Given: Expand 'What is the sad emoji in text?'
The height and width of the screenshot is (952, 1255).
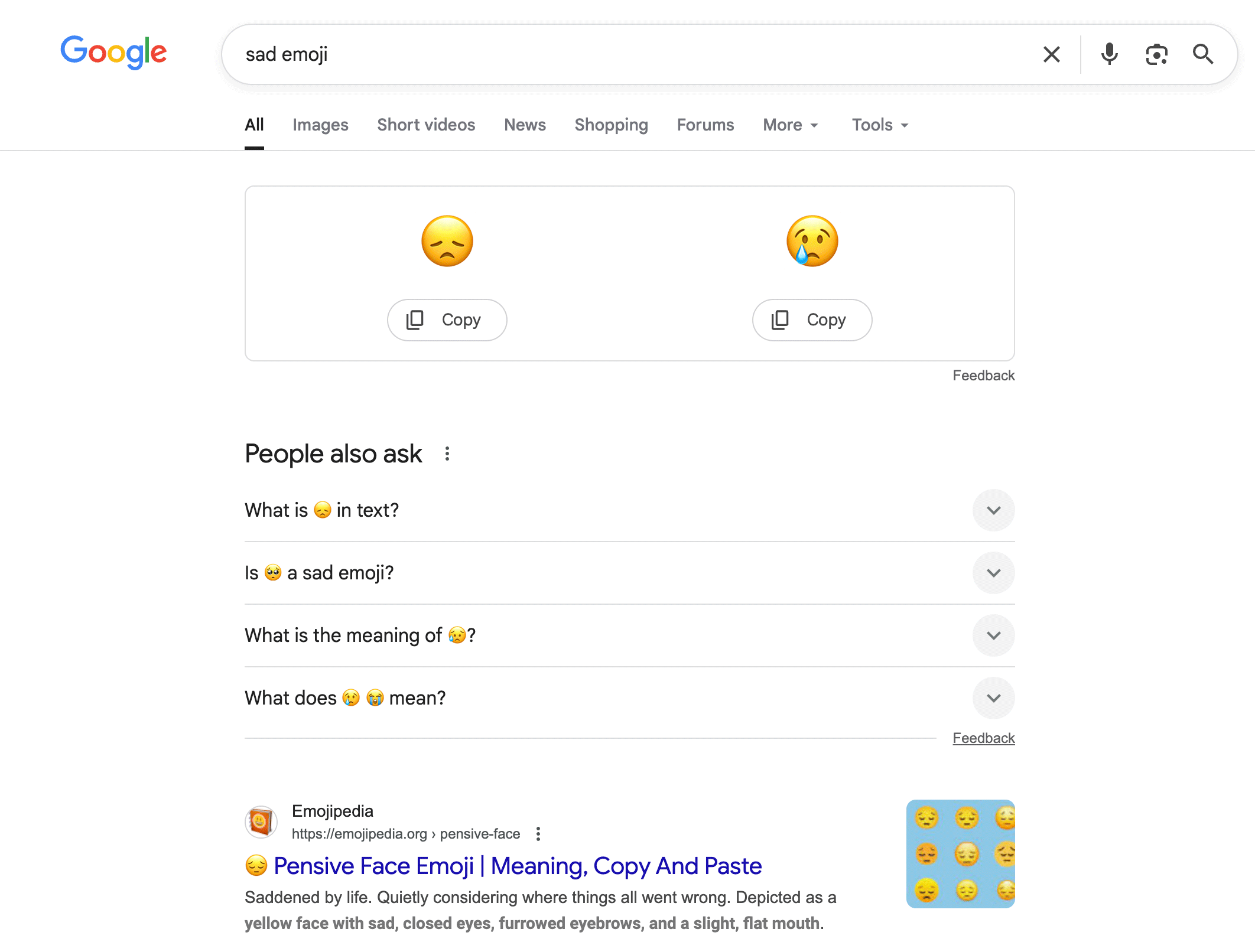Looking at the screenshot, I should (993, 510).
